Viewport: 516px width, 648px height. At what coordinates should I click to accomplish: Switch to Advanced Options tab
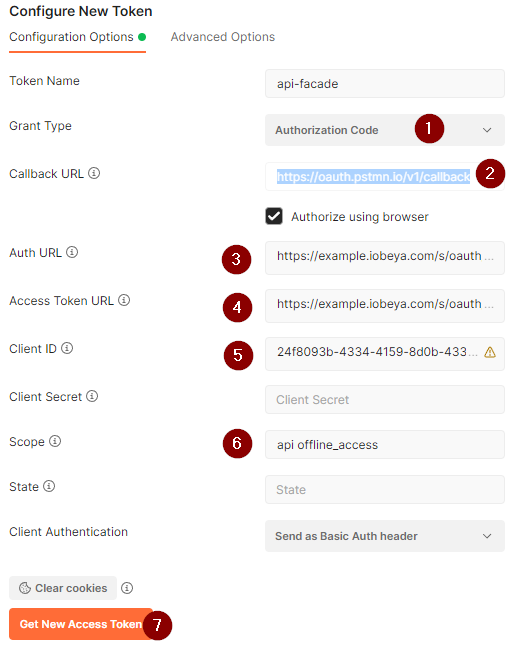coord(223,37)
